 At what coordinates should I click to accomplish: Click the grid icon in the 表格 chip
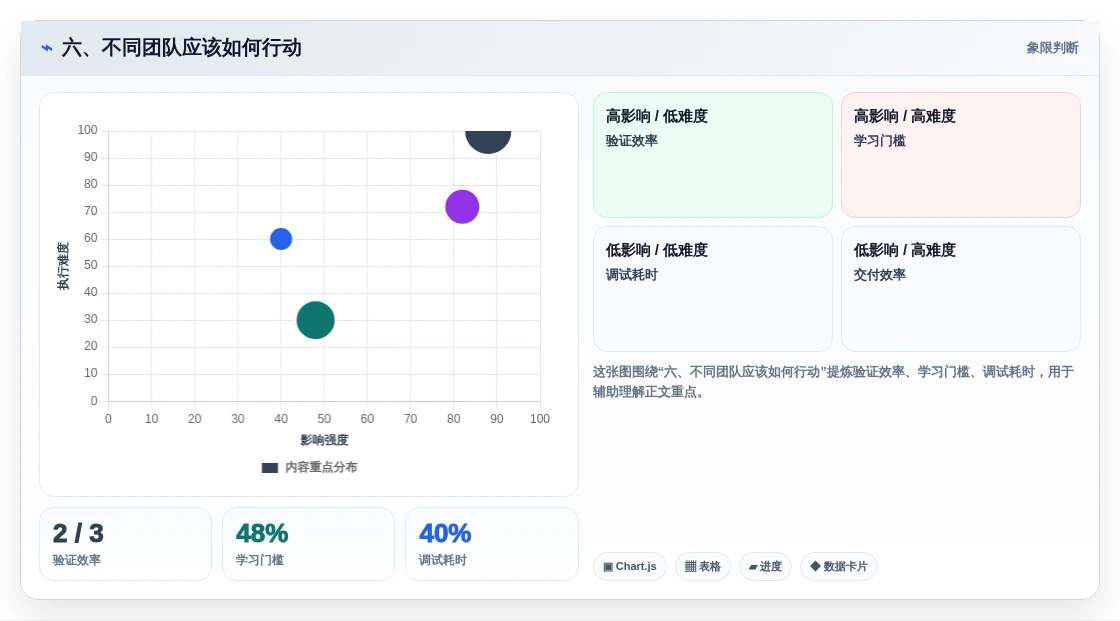pyautogui.click(x=690, y=567)
